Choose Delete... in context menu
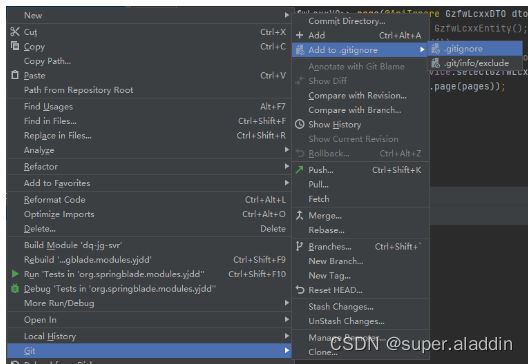This screenshot has width=528, height=364. 40,229
